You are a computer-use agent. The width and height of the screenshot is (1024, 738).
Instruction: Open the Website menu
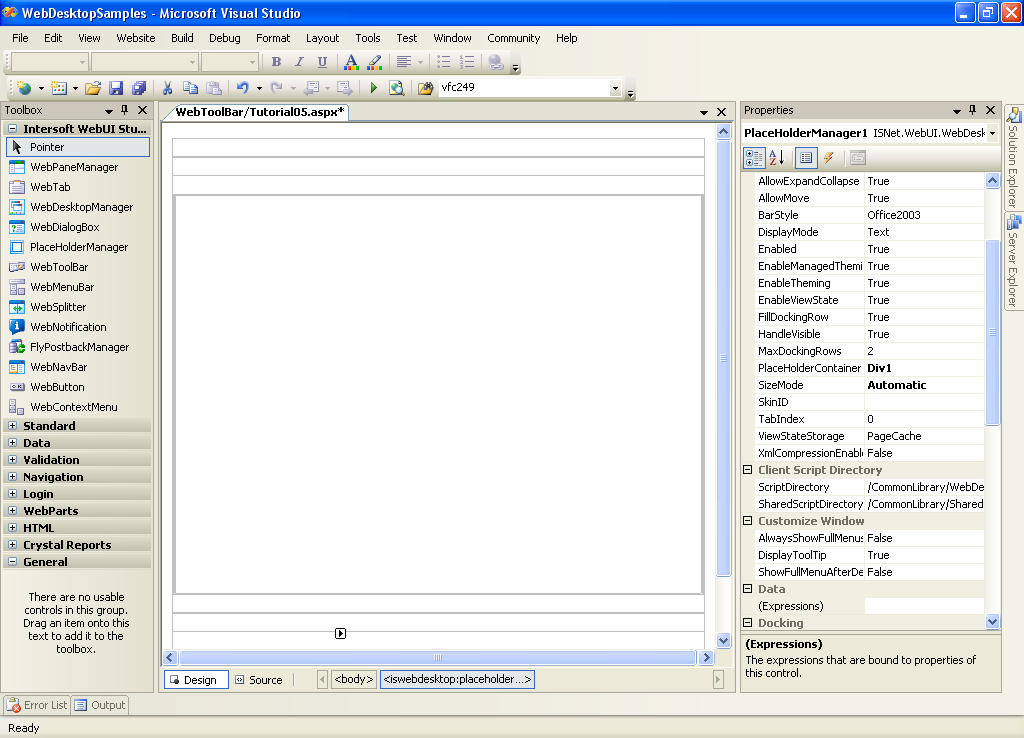135,38
